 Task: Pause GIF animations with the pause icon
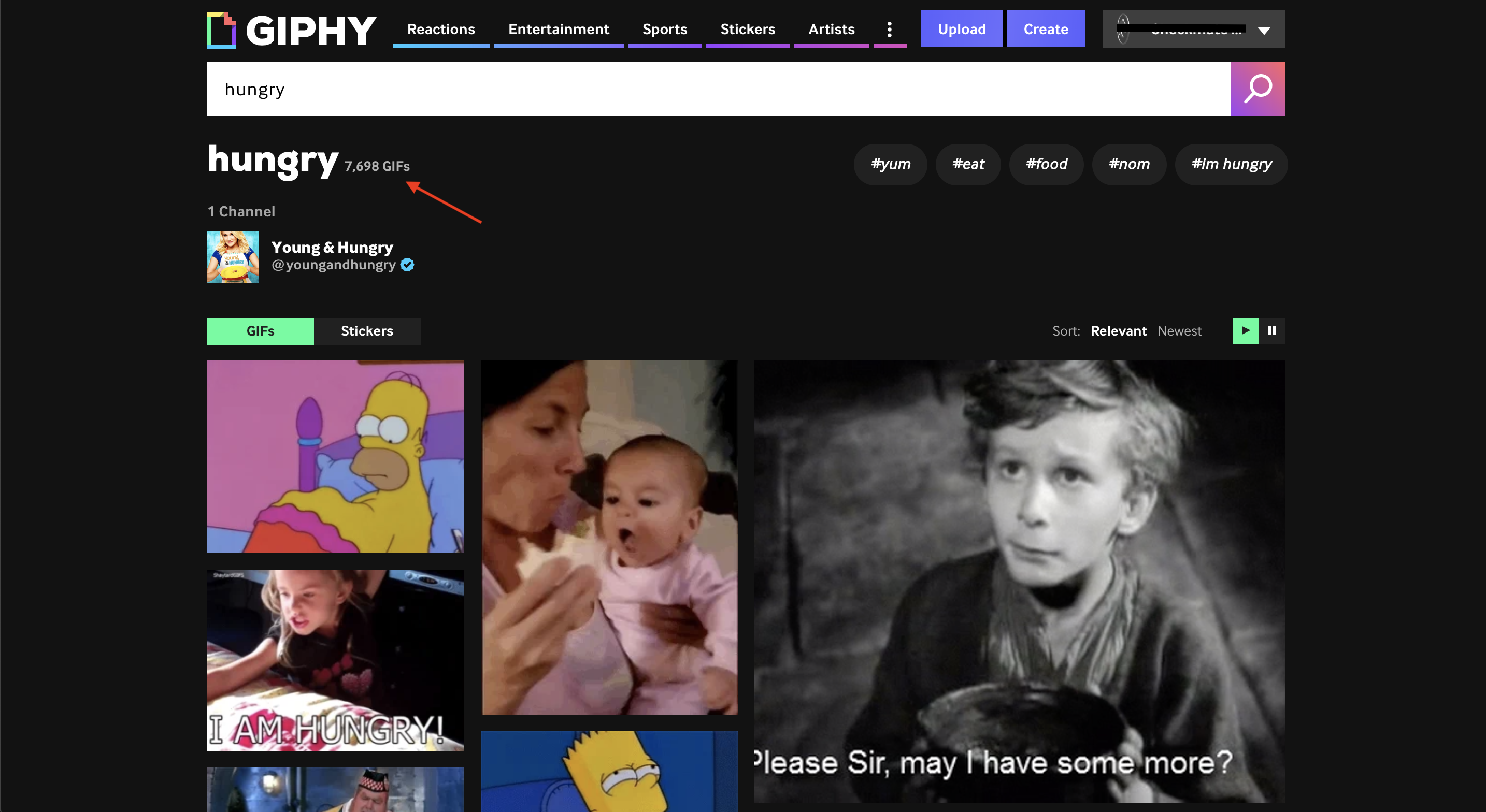pos(1272,330)
